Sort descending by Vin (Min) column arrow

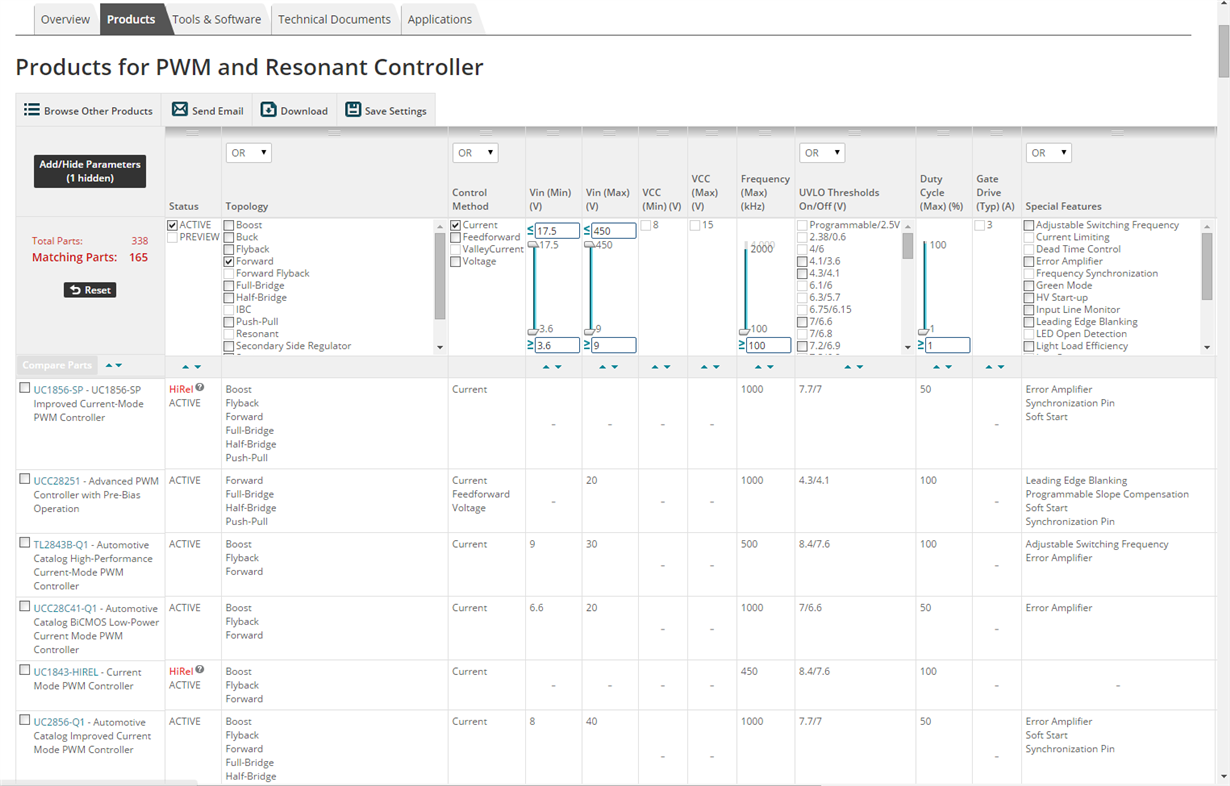(558, 367)
